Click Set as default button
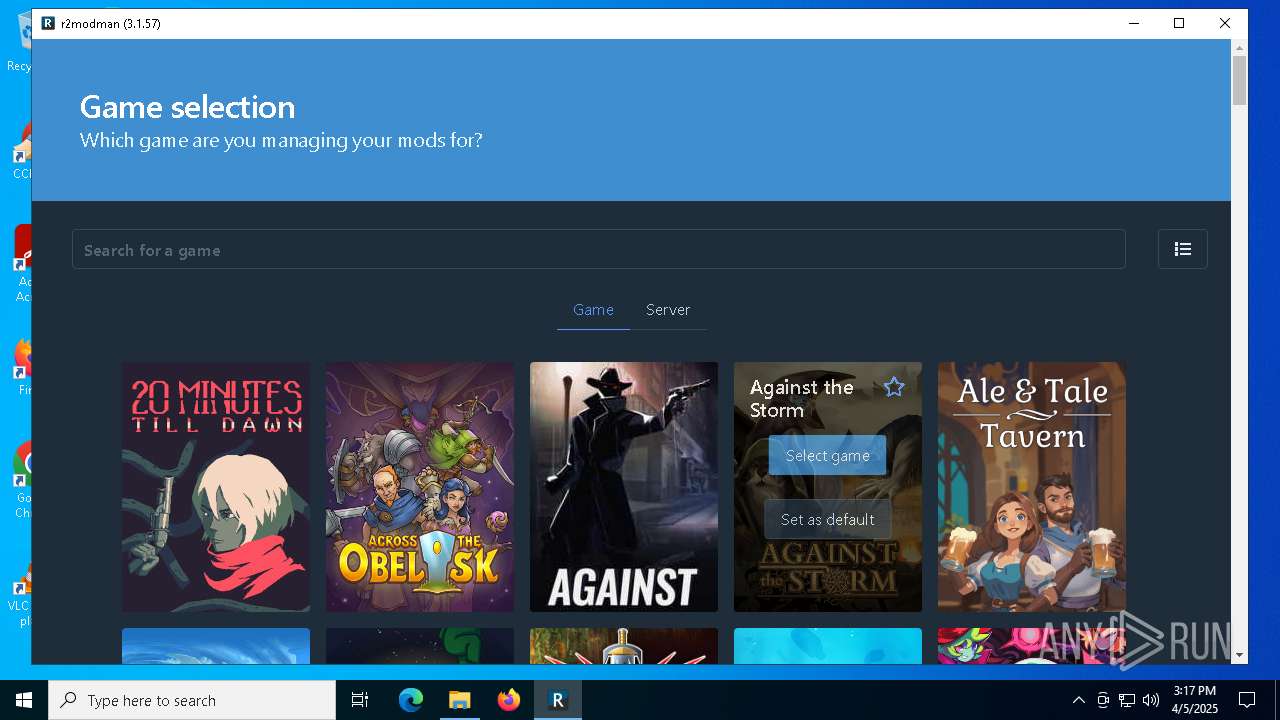1280x720 pixels. (x=827, y=519)
